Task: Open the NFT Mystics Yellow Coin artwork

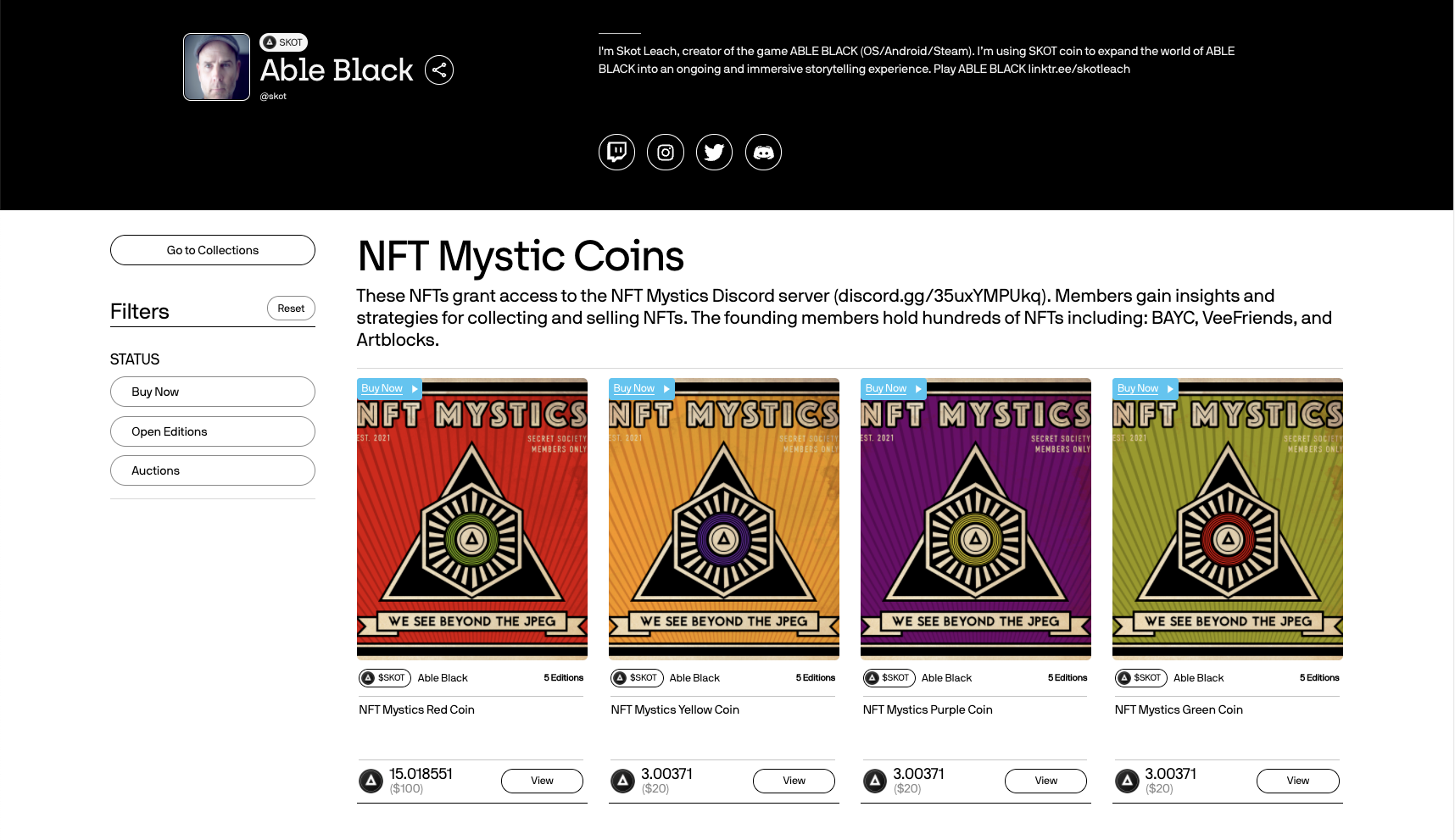Action: 724,519
